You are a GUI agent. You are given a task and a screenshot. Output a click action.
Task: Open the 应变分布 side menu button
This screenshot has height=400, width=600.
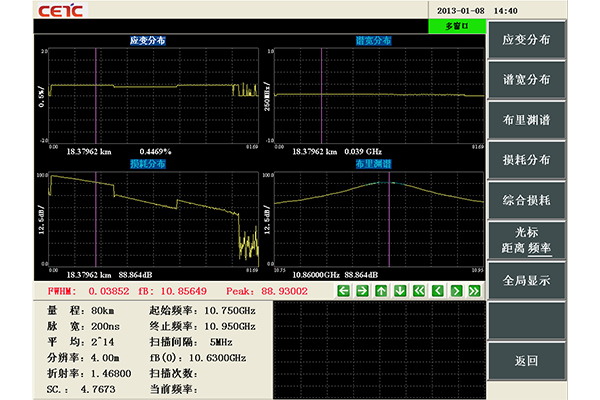pyautogui.click(x=540, y=41)
